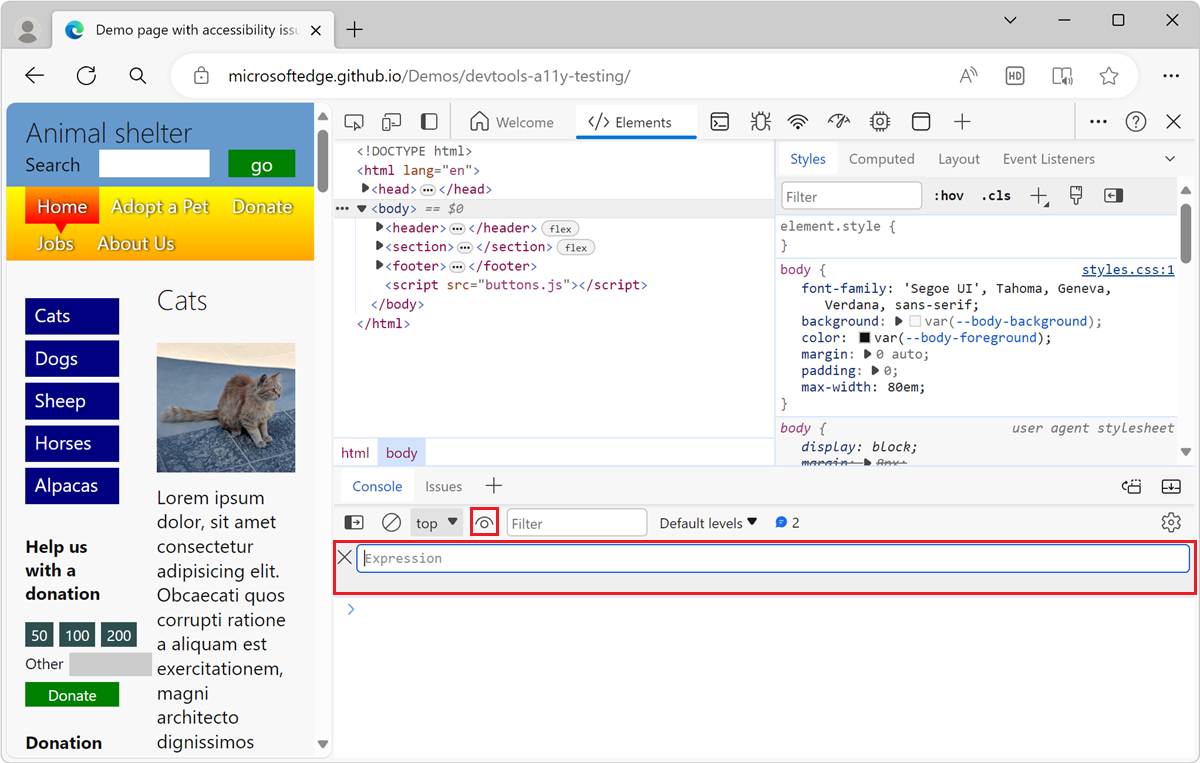
Task: Open the Sources bug icon tool
Action: [x=760, y=122]
